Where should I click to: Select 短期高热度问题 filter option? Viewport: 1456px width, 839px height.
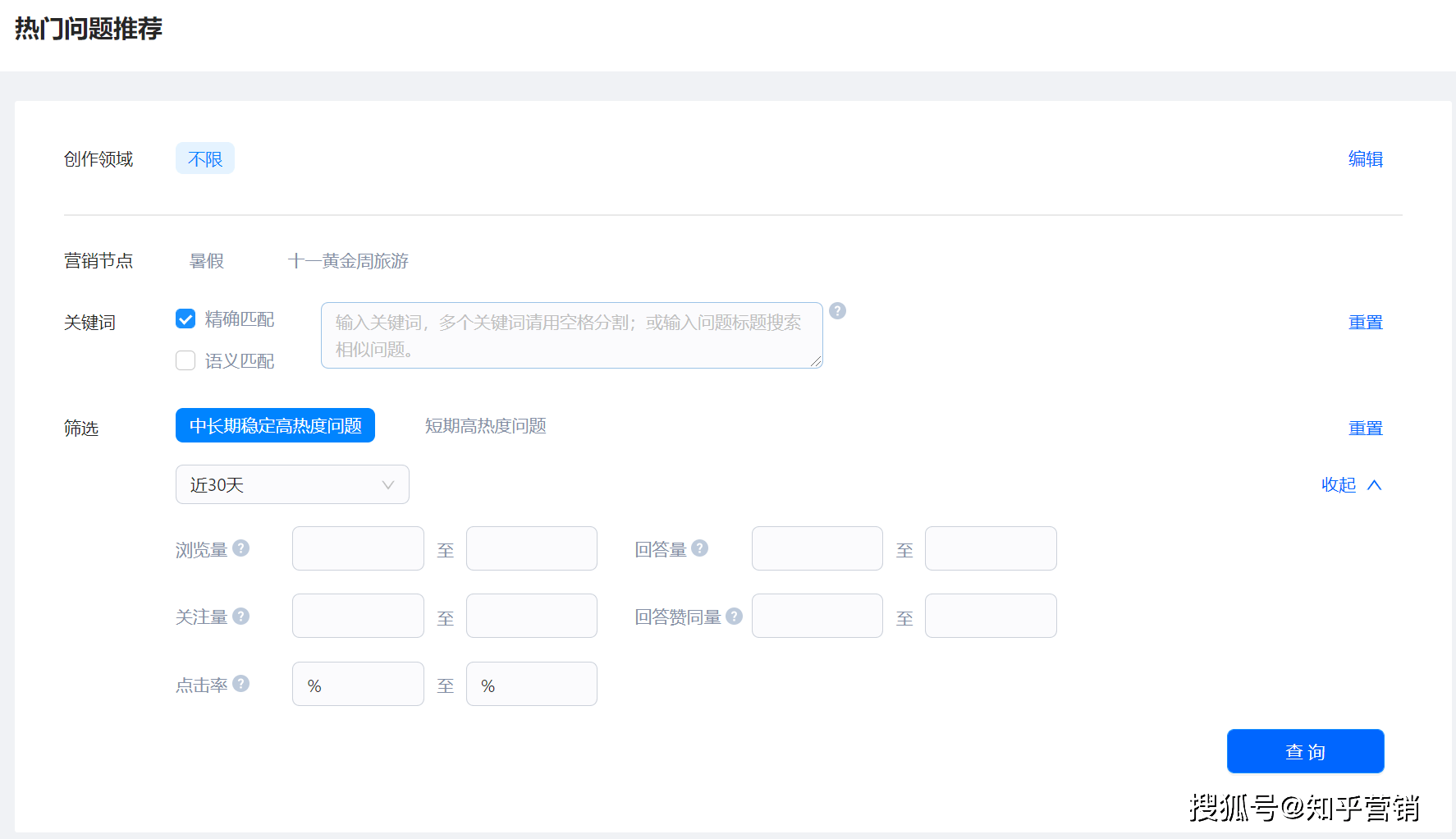pos(485,425)
